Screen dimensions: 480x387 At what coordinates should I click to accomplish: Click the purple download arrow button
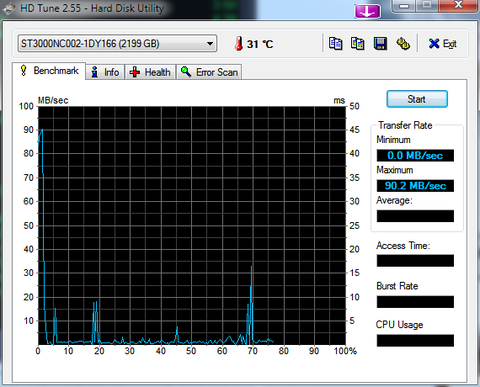[x=367, y=12]
